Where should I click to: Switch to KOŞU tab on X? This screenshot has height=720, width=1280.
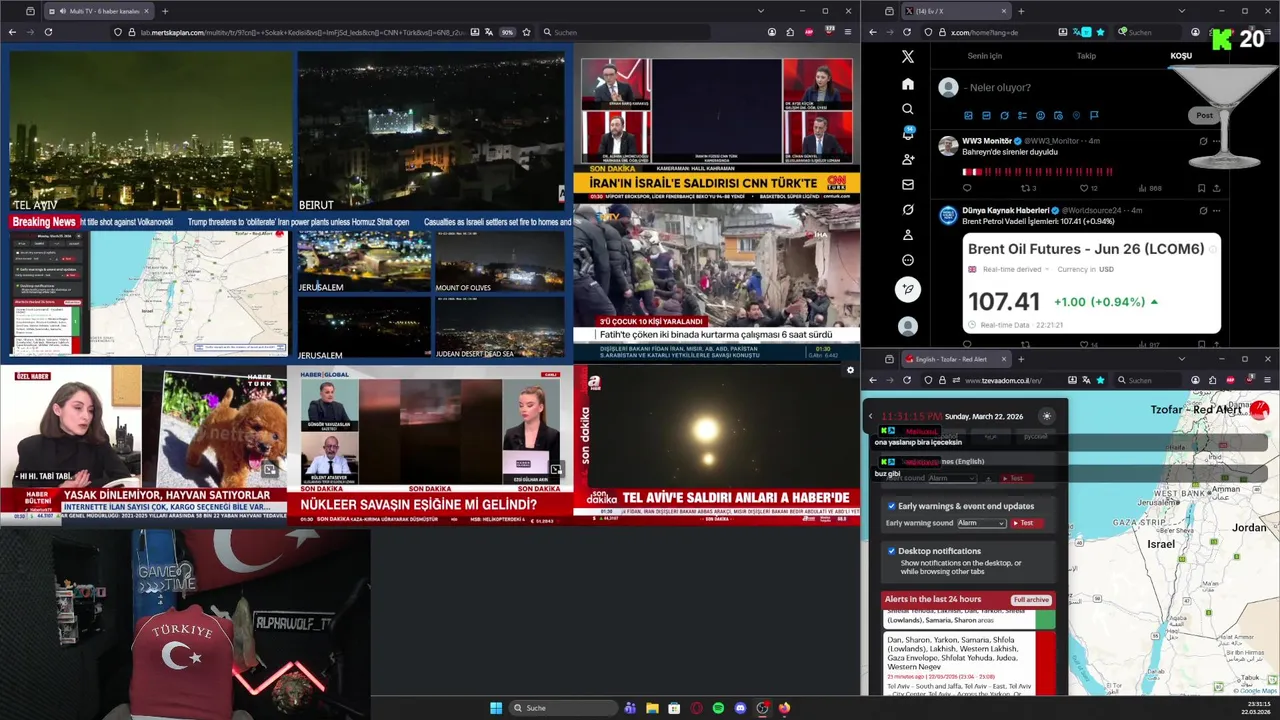pos(1181,56)
